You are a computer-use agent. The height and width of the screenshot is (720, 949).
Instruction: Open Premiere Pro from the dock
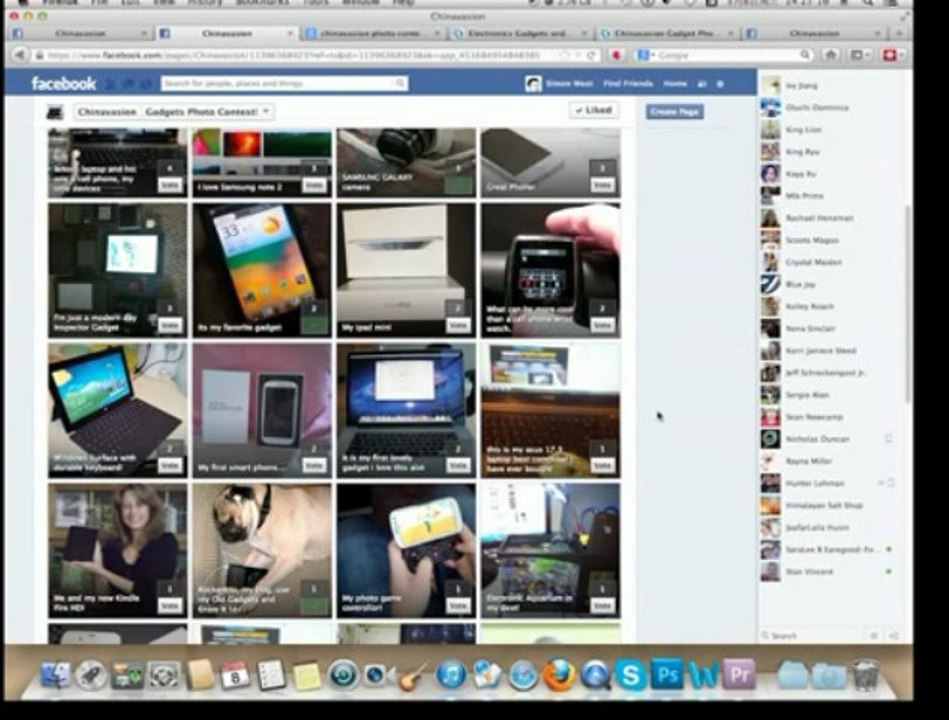(x=739, y=674)
